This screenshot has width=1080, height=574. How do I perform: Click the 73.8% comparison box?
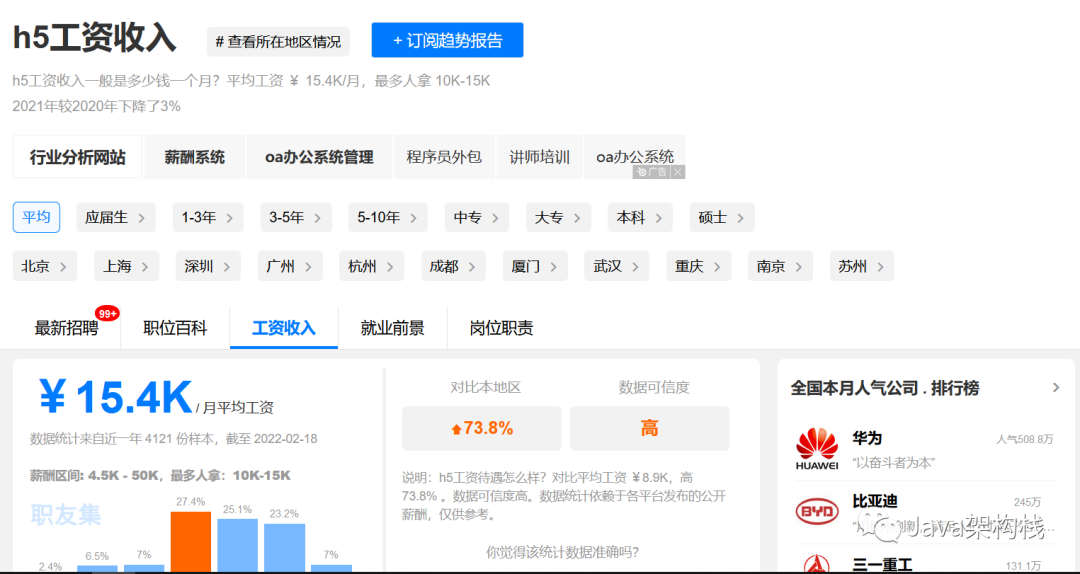point(481,429)
